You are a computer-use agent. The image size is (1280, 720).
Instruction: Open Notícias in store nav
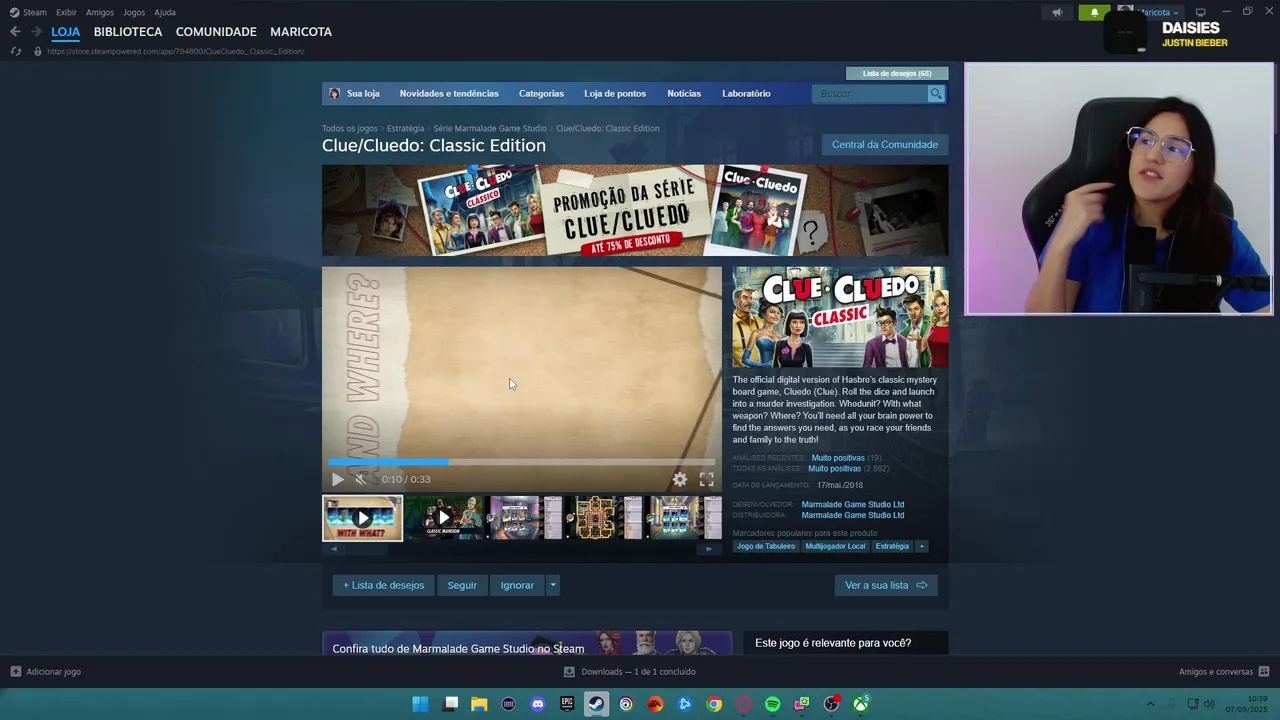point(684,93)
